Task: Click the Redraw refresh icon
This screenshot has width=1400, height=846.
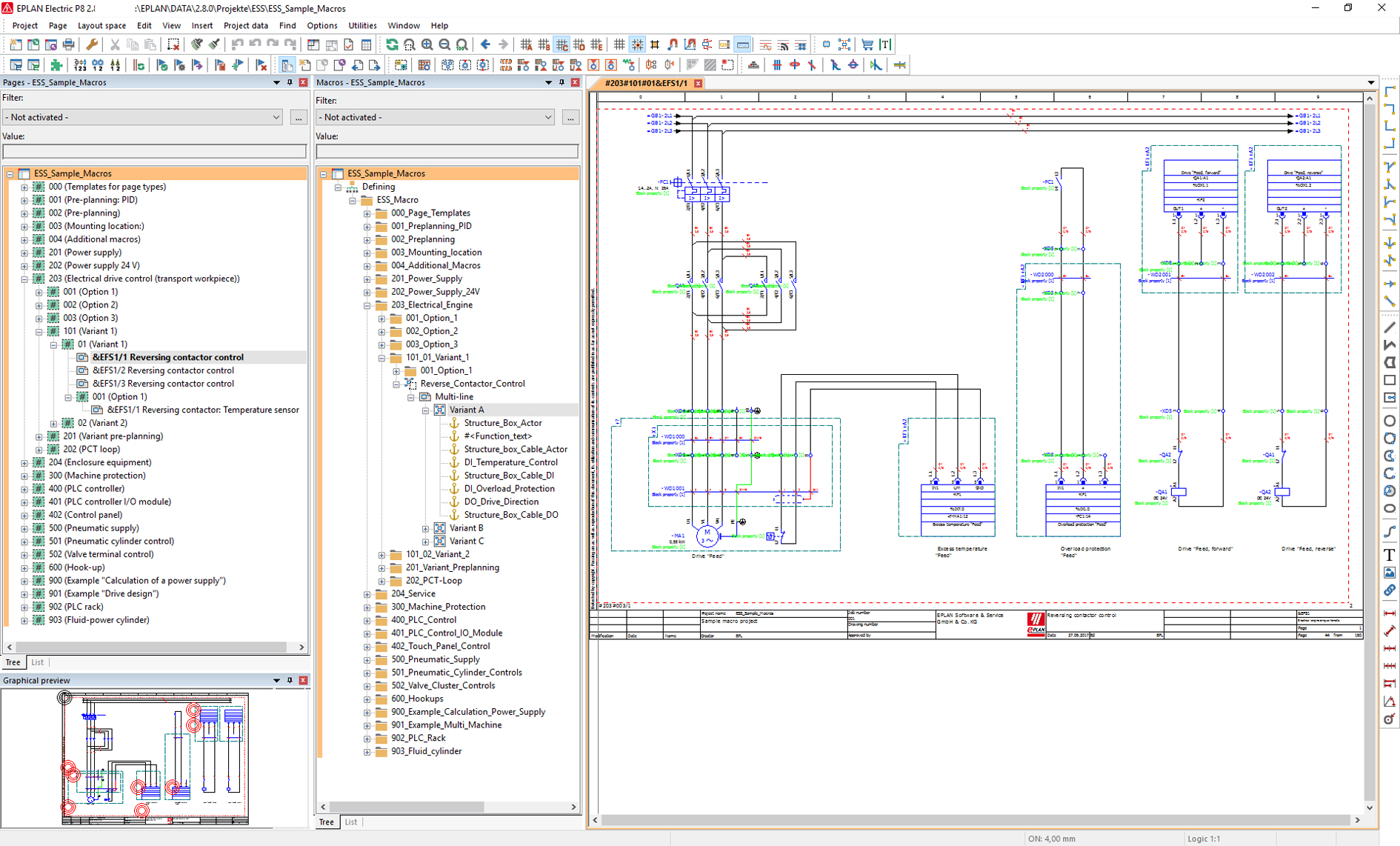Action: [x=392, y=45]
